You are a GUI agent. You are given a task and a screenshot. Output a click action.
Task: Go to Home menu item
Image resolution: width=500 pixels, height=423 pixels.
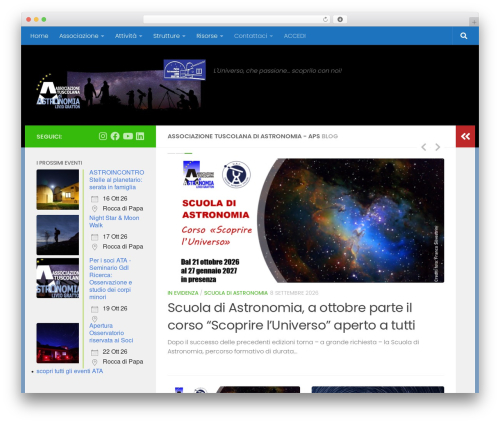(39, 36)
